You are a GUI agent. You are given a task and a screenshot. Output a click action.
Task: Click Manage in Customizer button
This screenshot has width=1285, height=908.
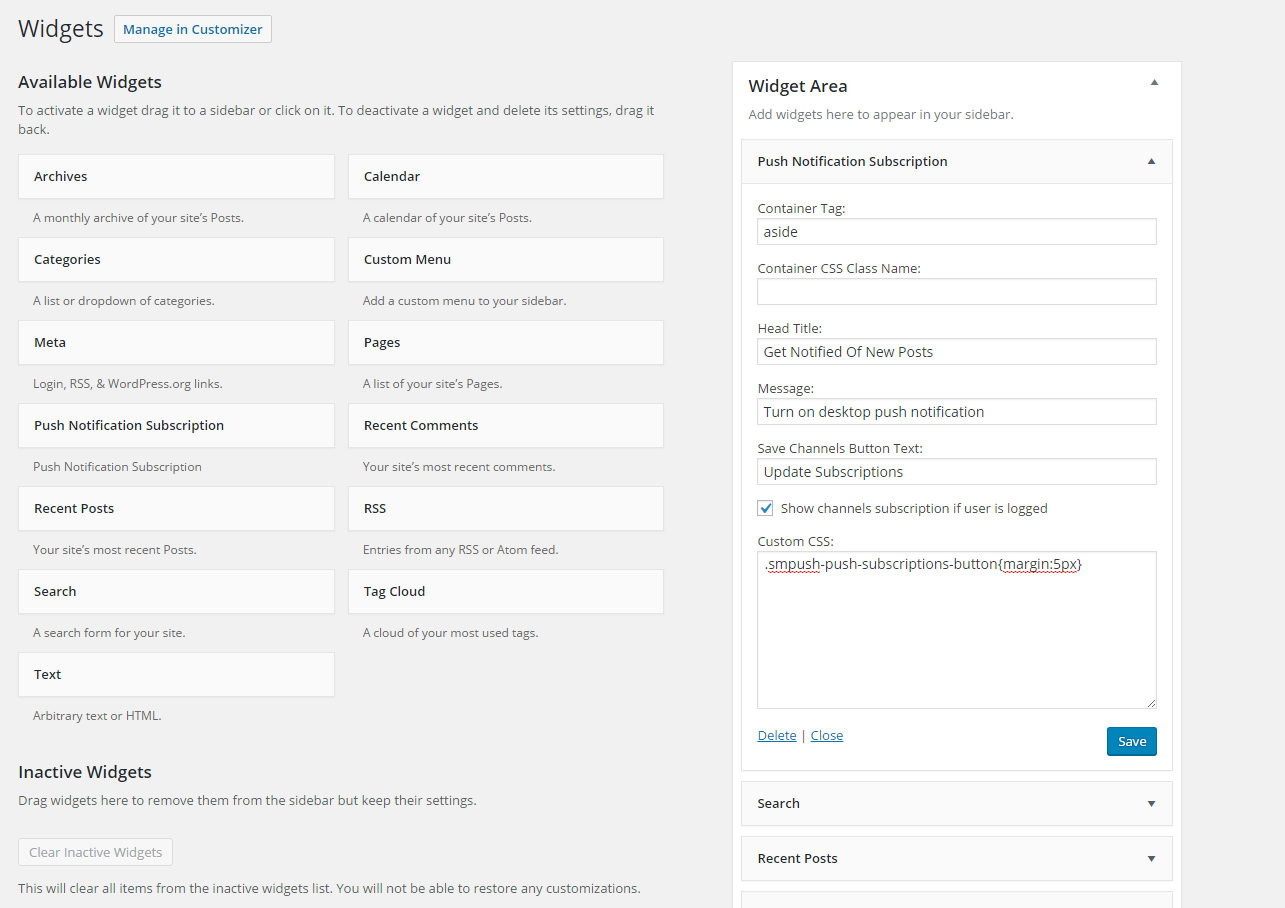click(x=193, y=29)
